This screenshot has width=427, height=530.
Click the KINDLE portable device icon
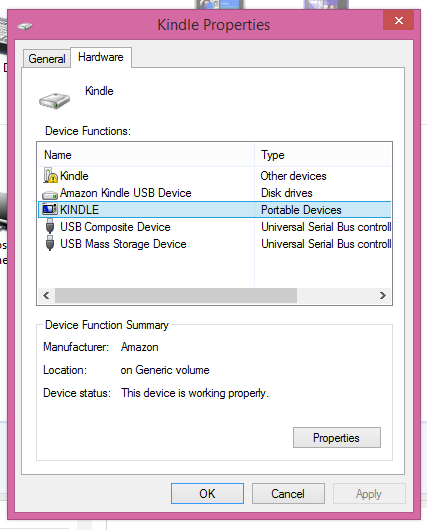(x=50, y=210)
